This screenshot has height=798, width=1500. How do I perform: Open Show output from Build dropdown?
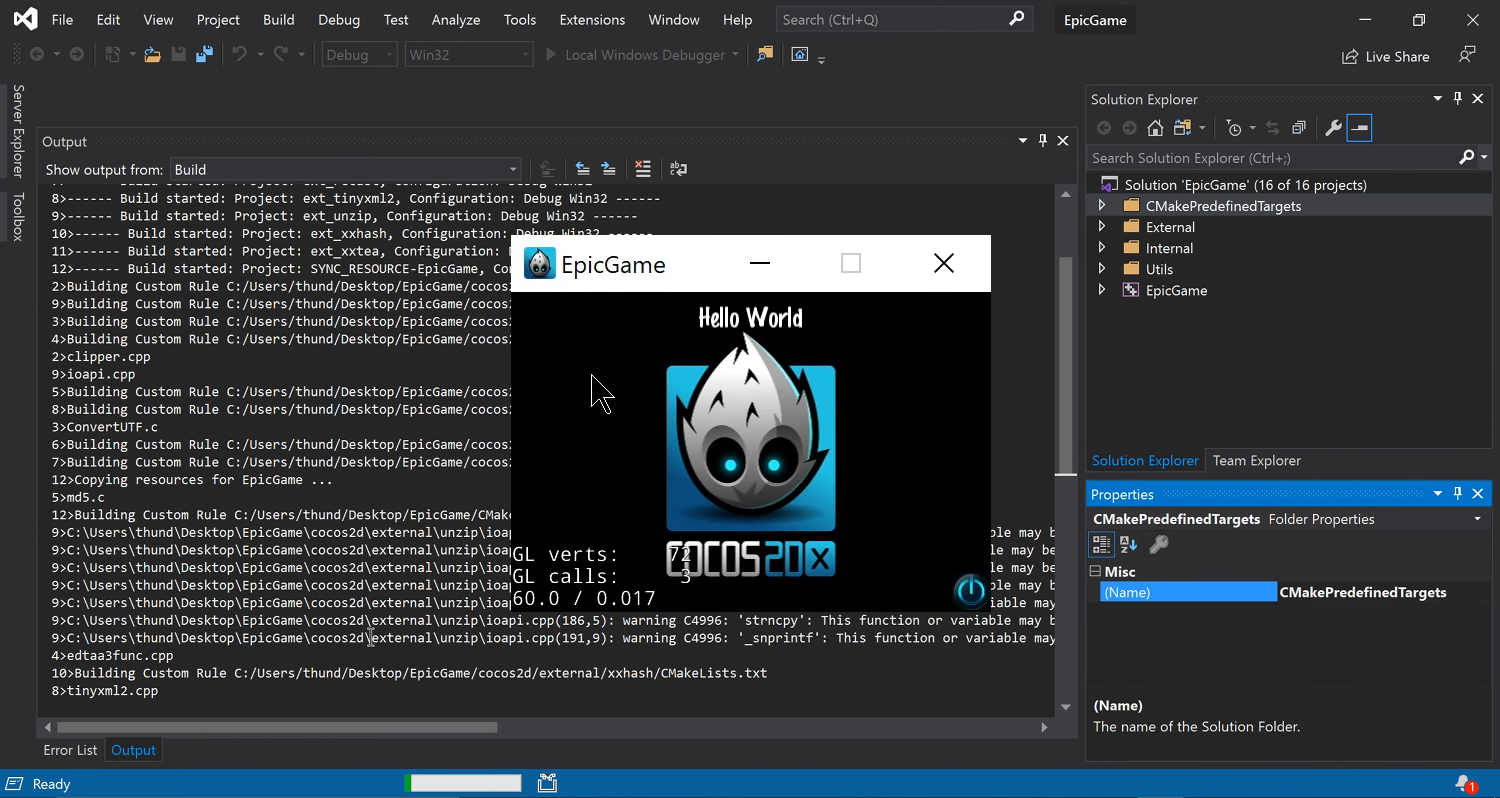click(x=345, y=169)
